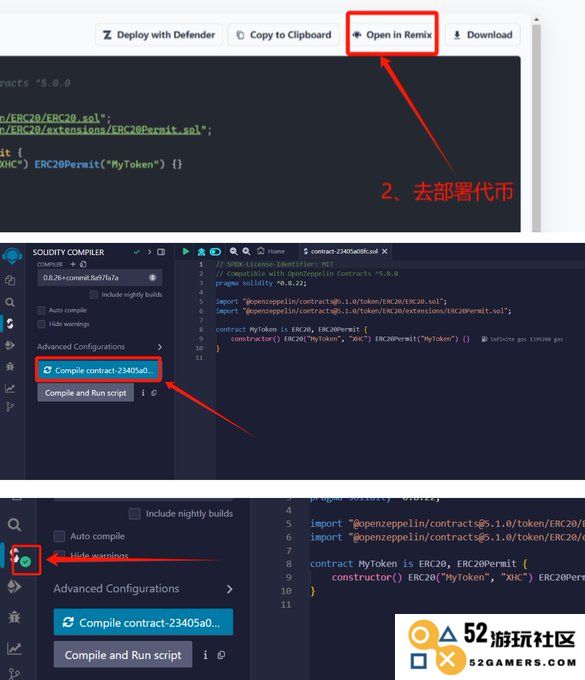Viewport: 585px width, 680px height.
Task: Open Deploy and run transactions icon, bottom sidebar
Action: coord(14,586)
